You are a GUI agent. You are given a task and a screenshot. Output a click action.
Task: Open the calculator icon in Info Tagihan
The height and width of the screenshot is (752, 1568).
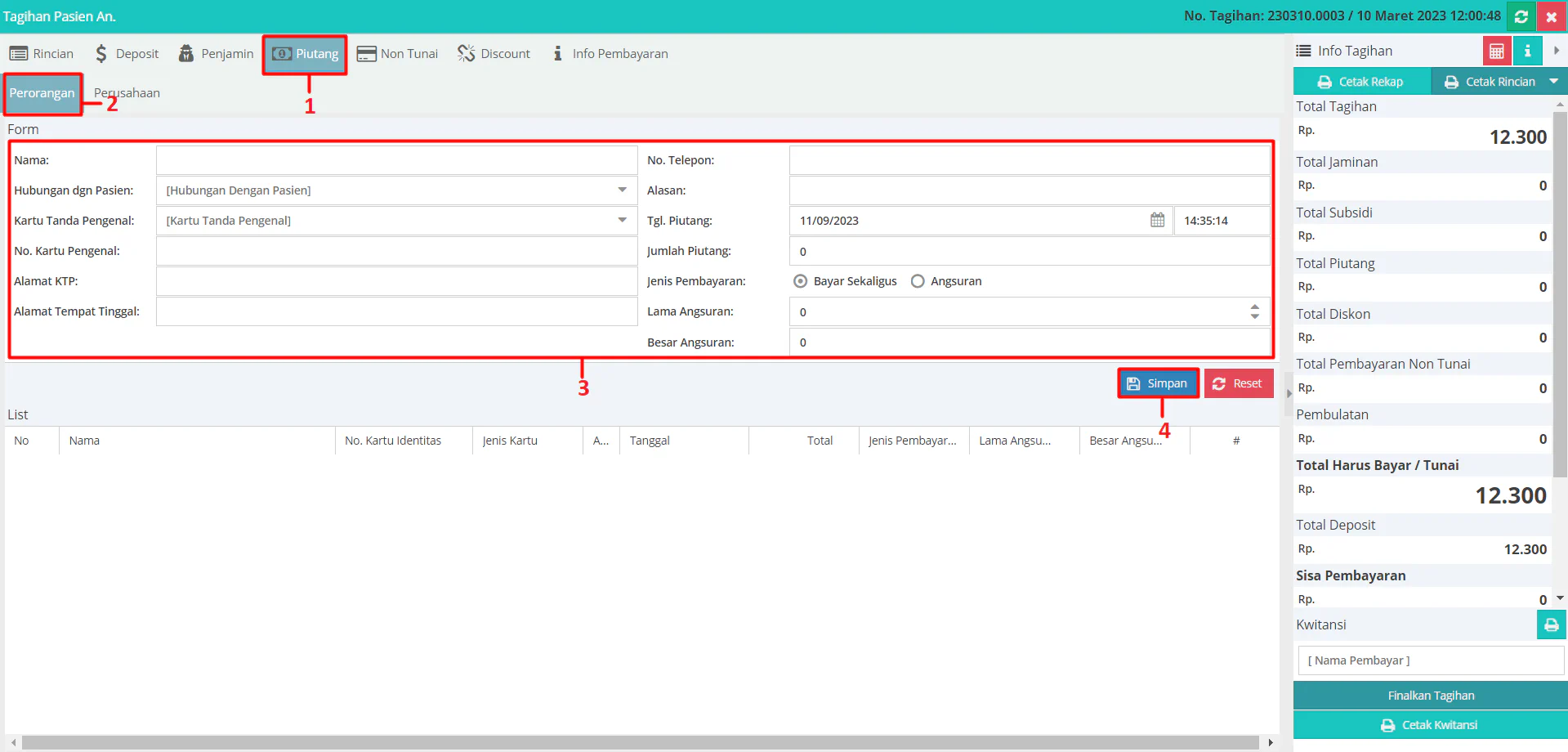tap(1496, 51)
